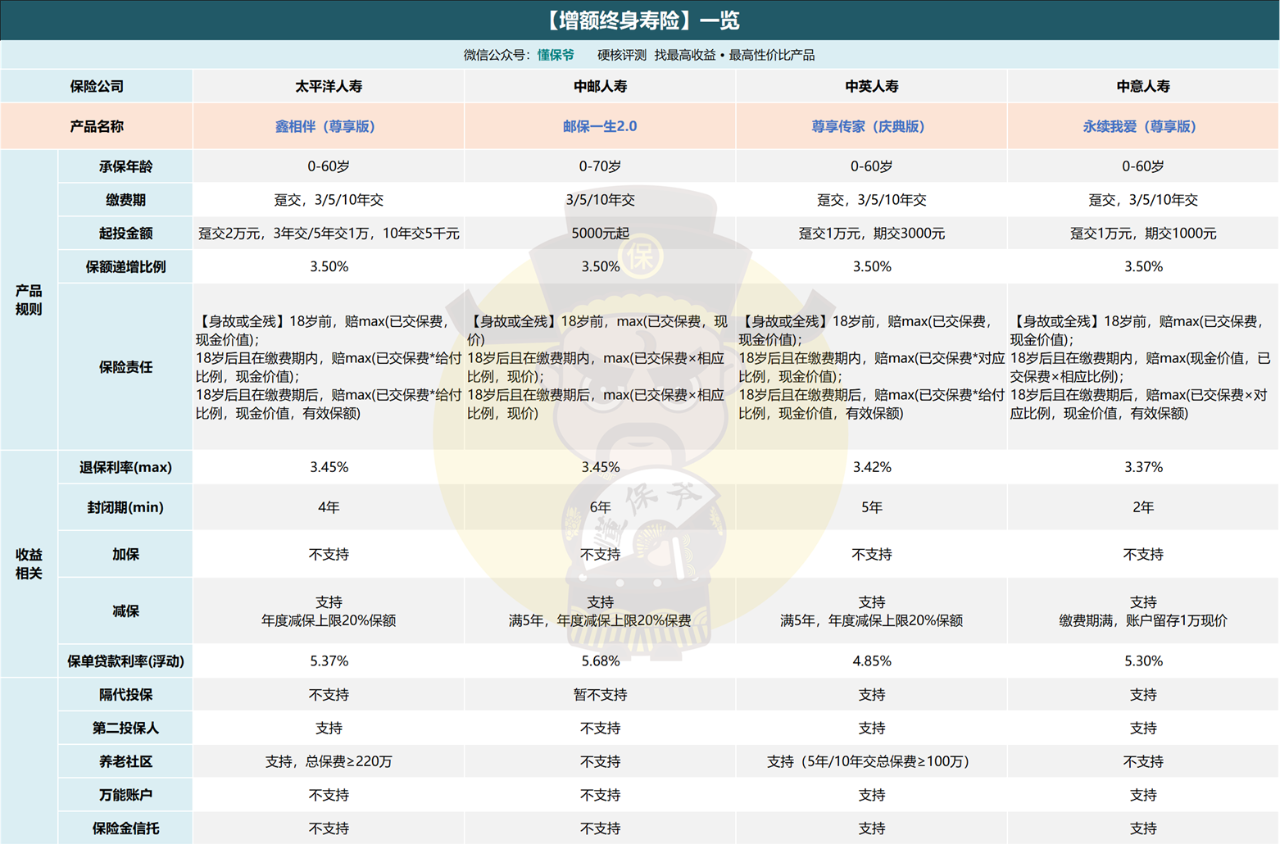Image resolution: width=1280 pixels, height=845 pixels.
Task: Select the 暂不支持 cell
Action: [x=600, y=694]
